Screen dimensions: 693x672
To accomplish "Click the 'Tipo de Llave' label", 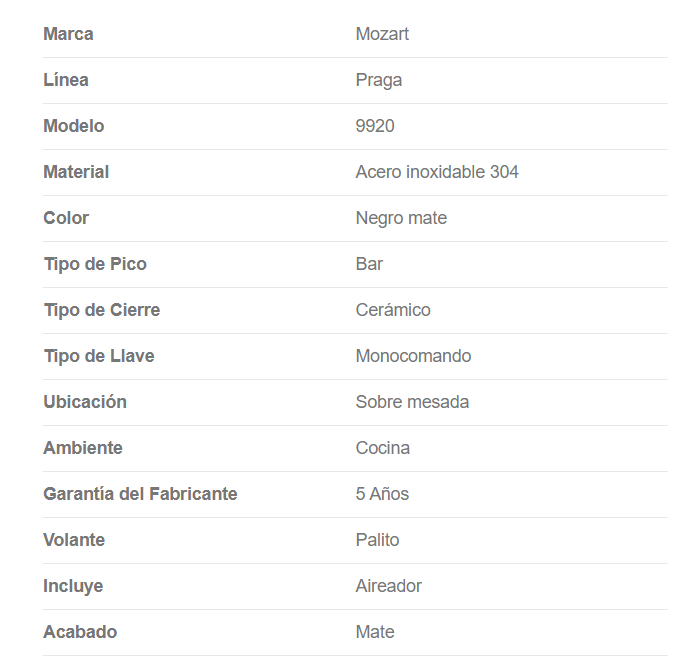I will click(99, 356).
